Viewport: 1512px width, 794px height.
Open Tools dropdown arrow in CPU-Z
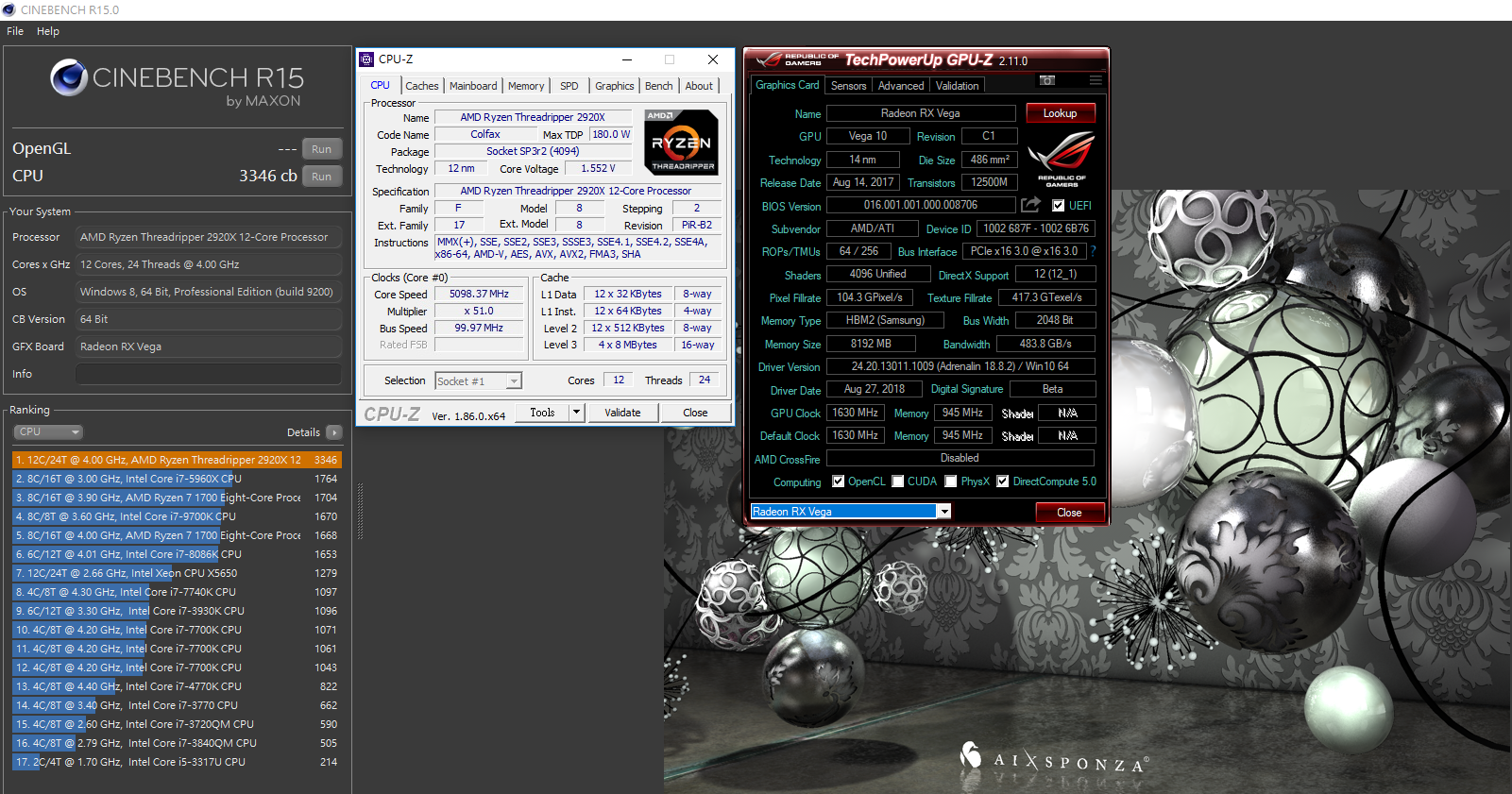(x=576, y=413)
